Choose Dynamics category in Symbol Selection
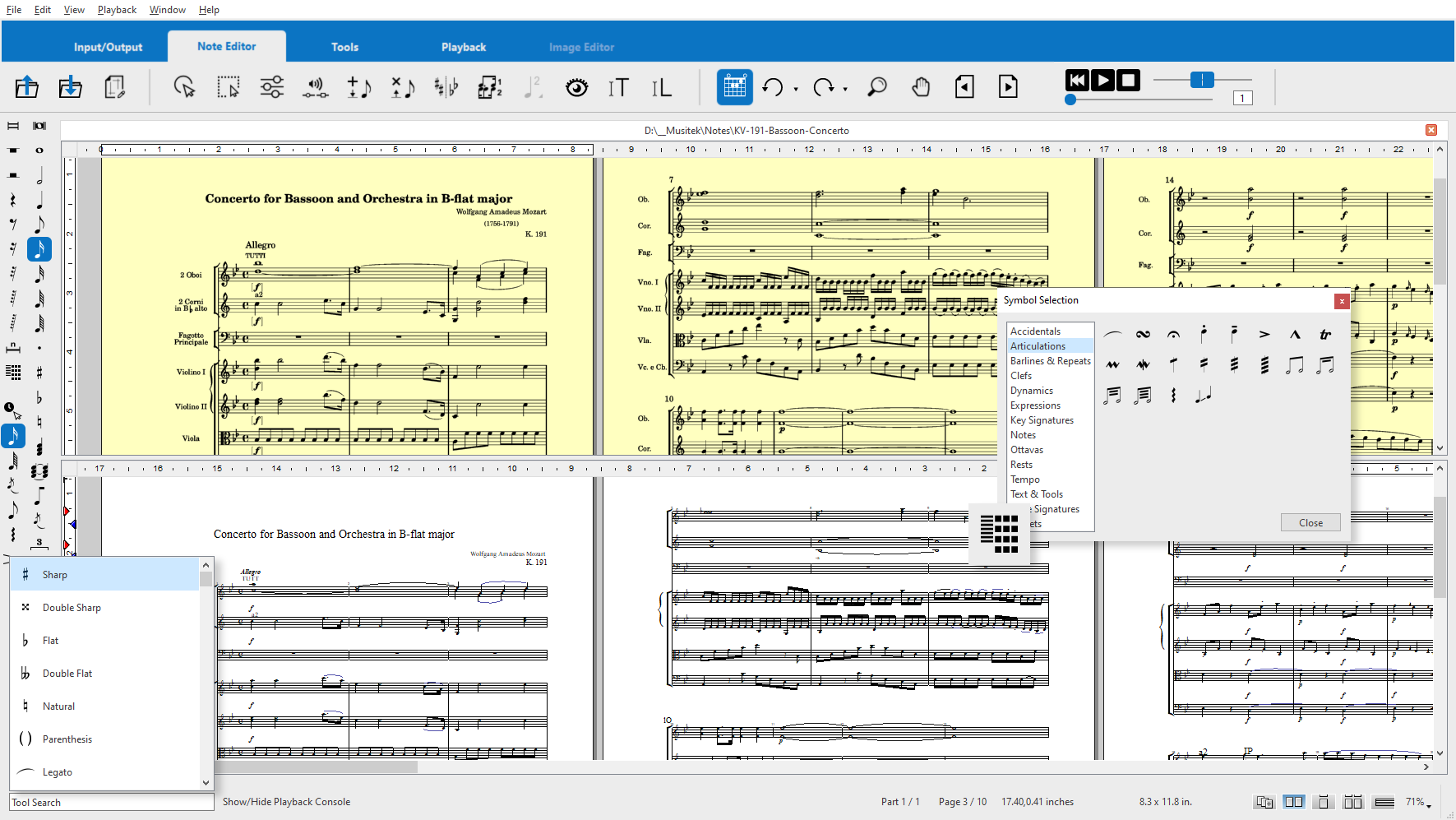This screenshot has width=1456, height=820. tap(1051, 390)
